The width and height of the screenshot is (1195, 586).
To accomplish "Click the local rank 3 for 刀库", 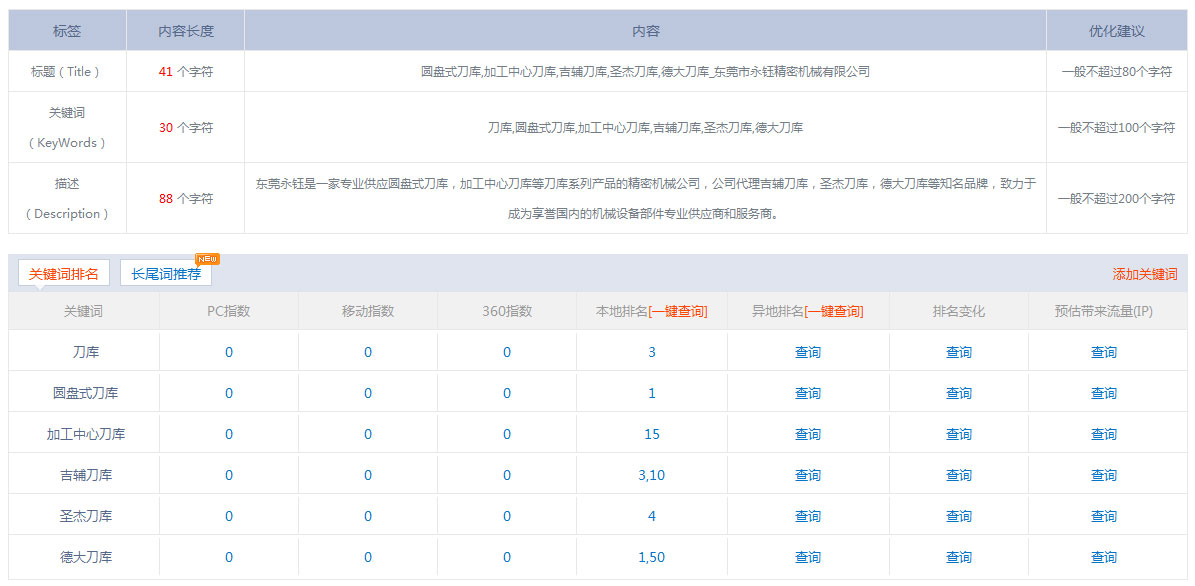I will click(652, 352).
